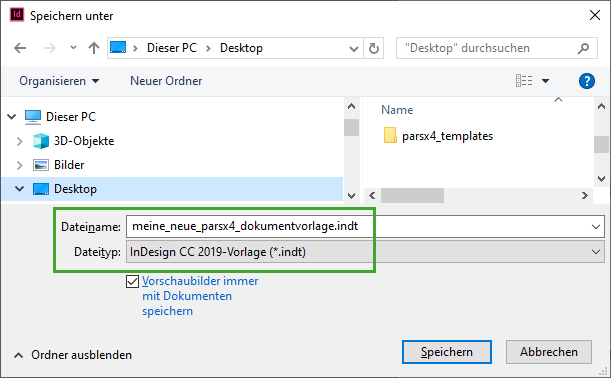Select 'Dieser PC' in address path
This screenshot has height=378, width=611.
tap(172, 48)
